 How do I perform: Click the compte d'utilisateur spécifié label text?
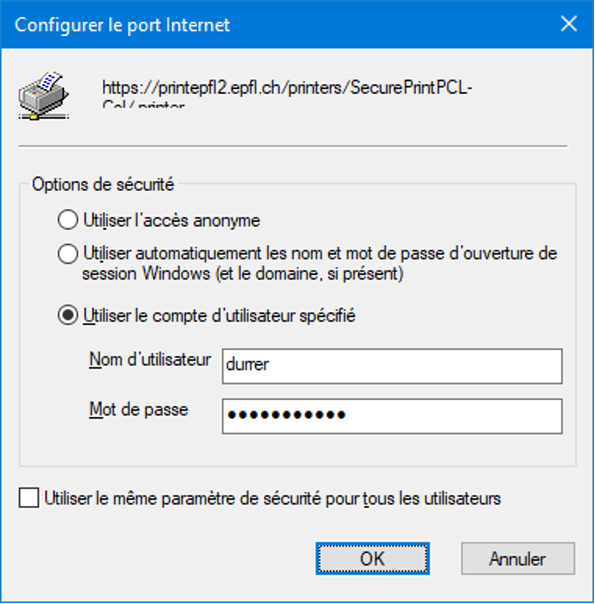click(x=219, y=316)
